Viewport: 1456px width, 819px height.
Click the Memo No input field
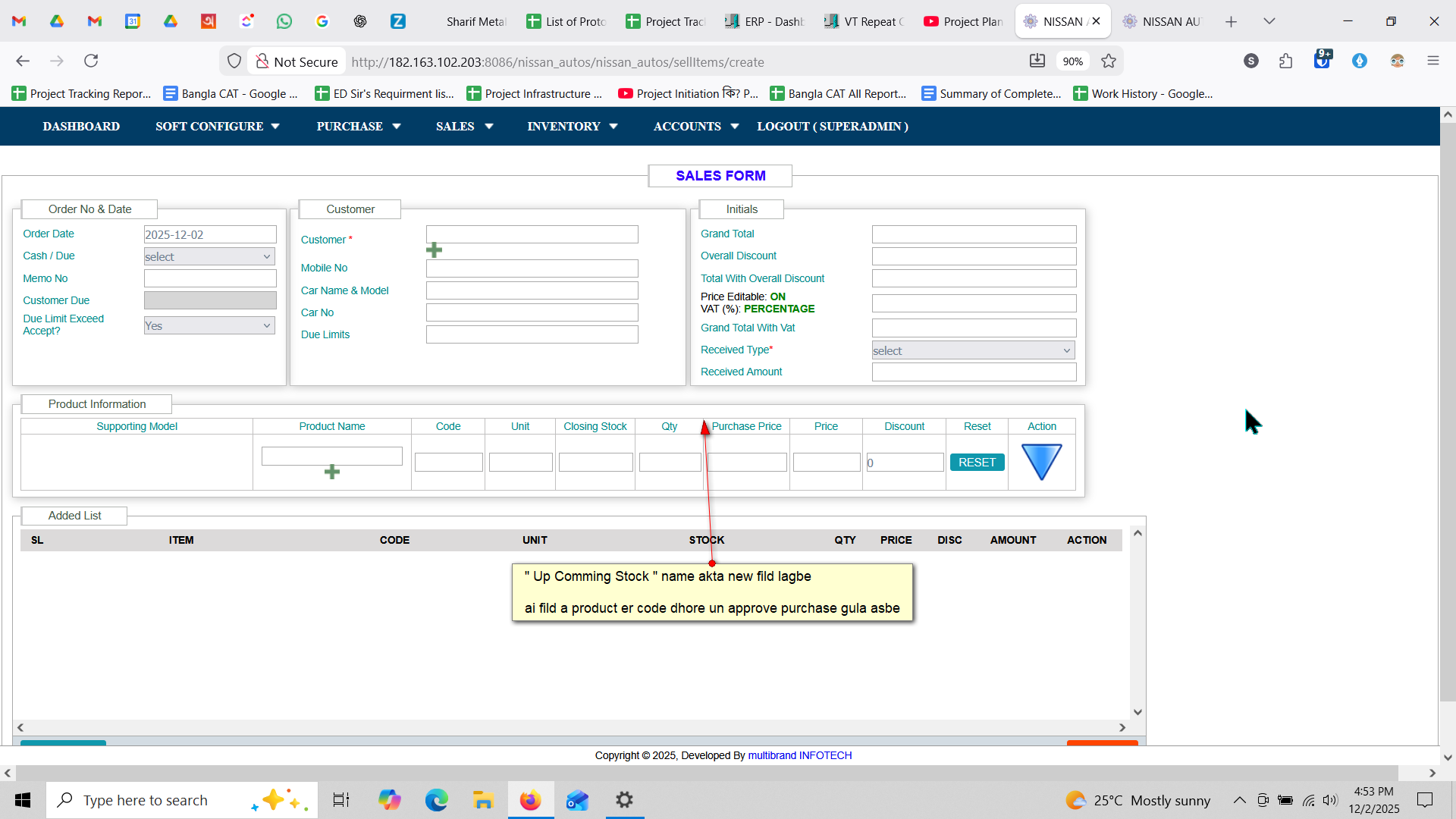point(210,278)
